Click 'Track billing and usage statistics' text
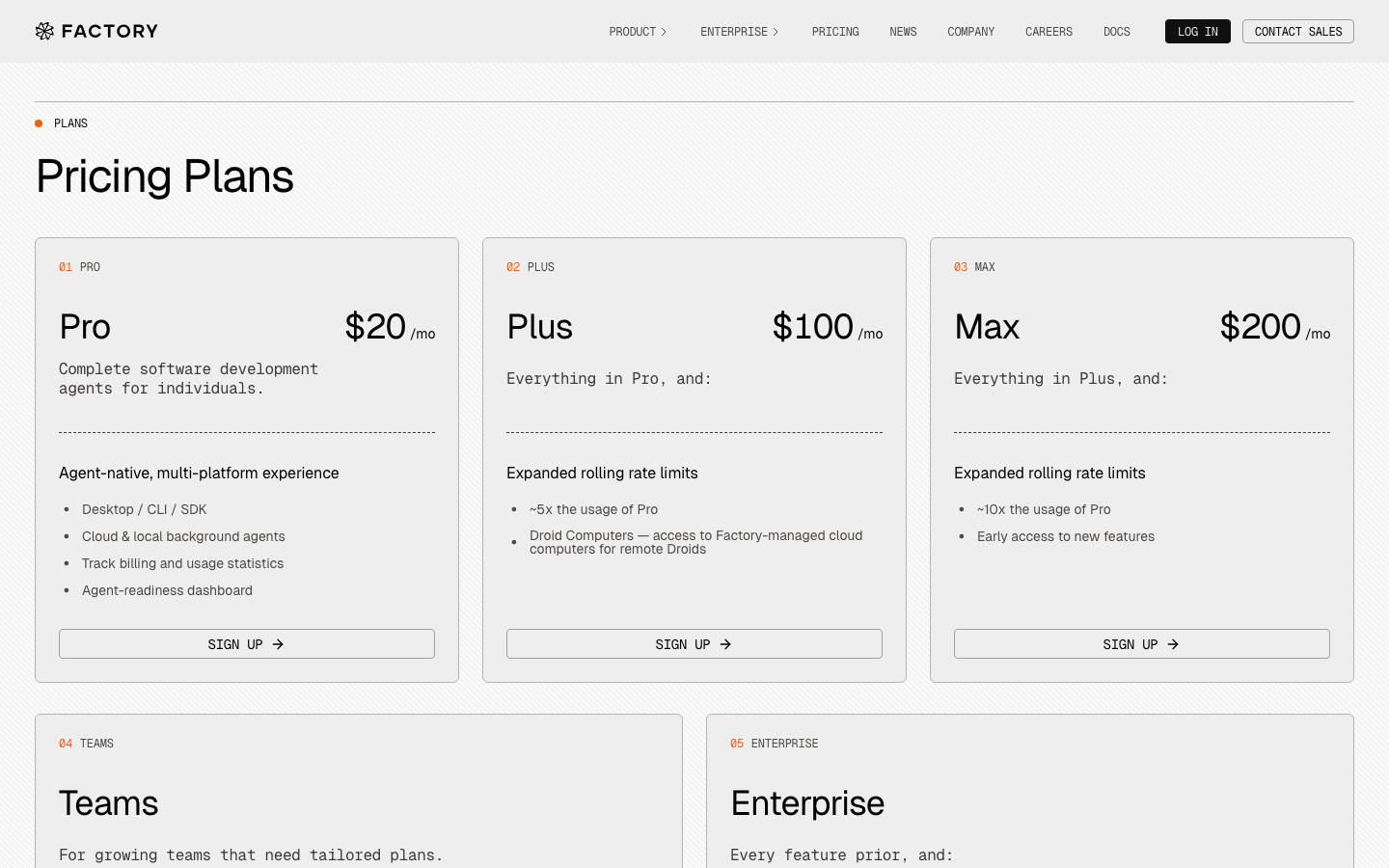The image size is (1389, 868). tap(182, 563)
